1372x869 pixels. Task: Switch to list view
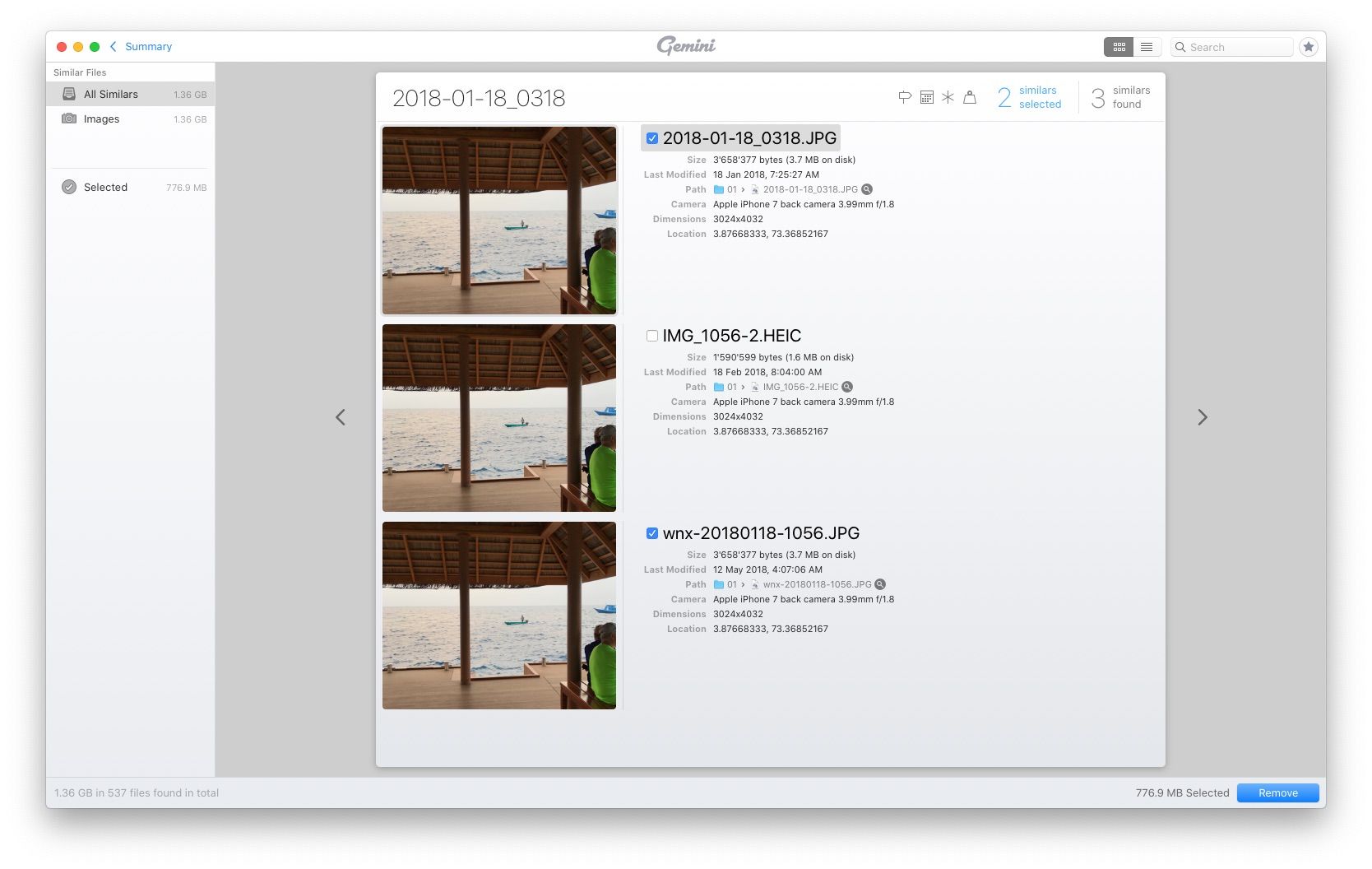point(1147,47)
